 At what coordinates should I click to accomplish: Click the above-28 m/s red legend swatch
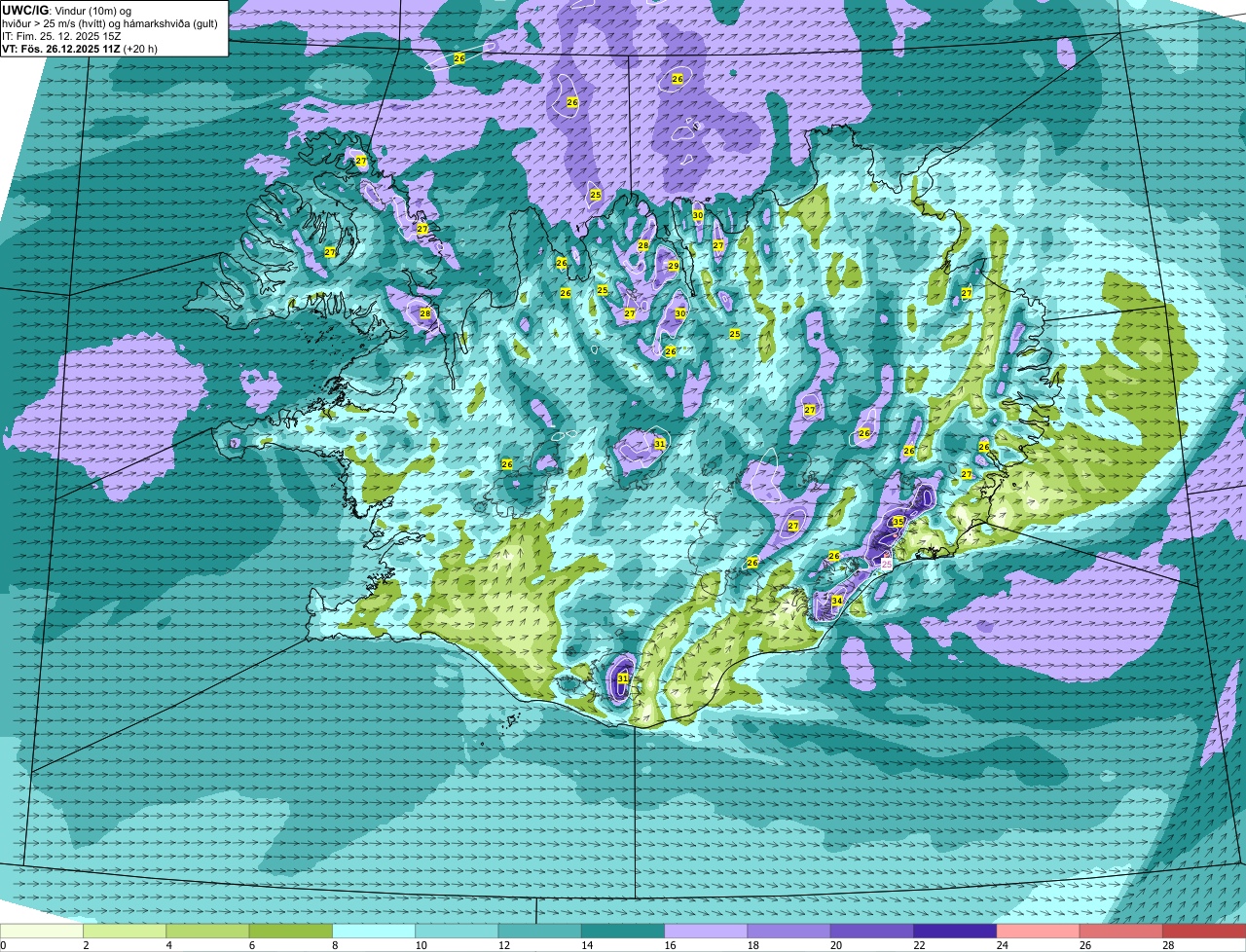(x=1204, y=932)
